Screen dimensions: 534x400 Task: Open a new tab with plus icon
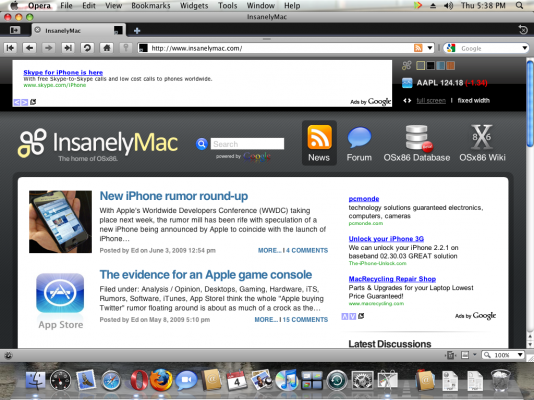coord(137,31)
